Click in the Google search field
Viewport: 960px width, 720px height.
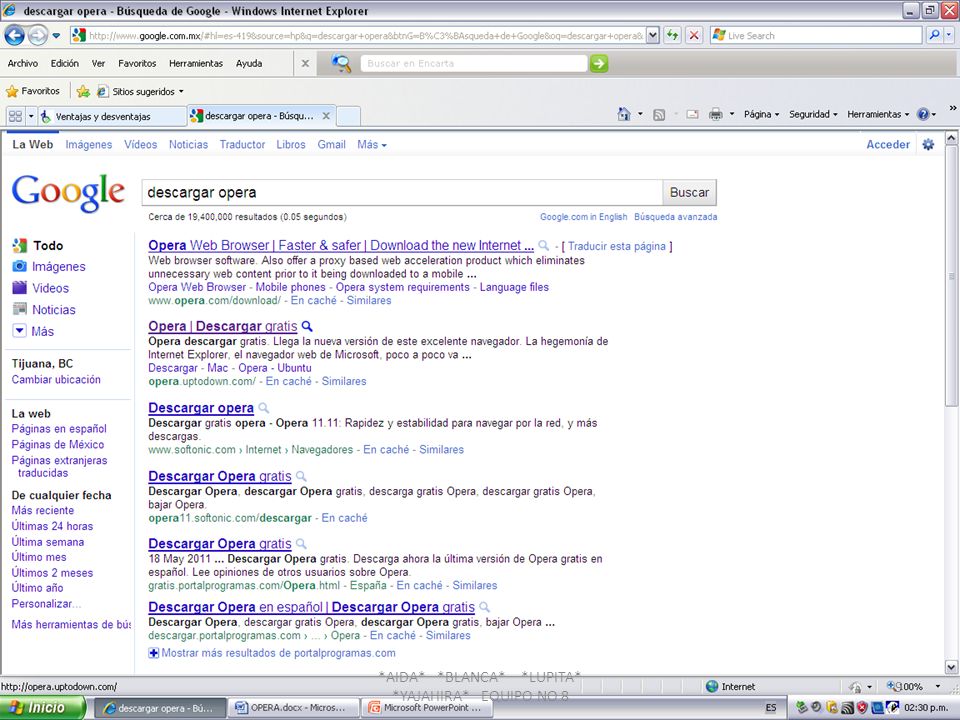tap(402, 192)
